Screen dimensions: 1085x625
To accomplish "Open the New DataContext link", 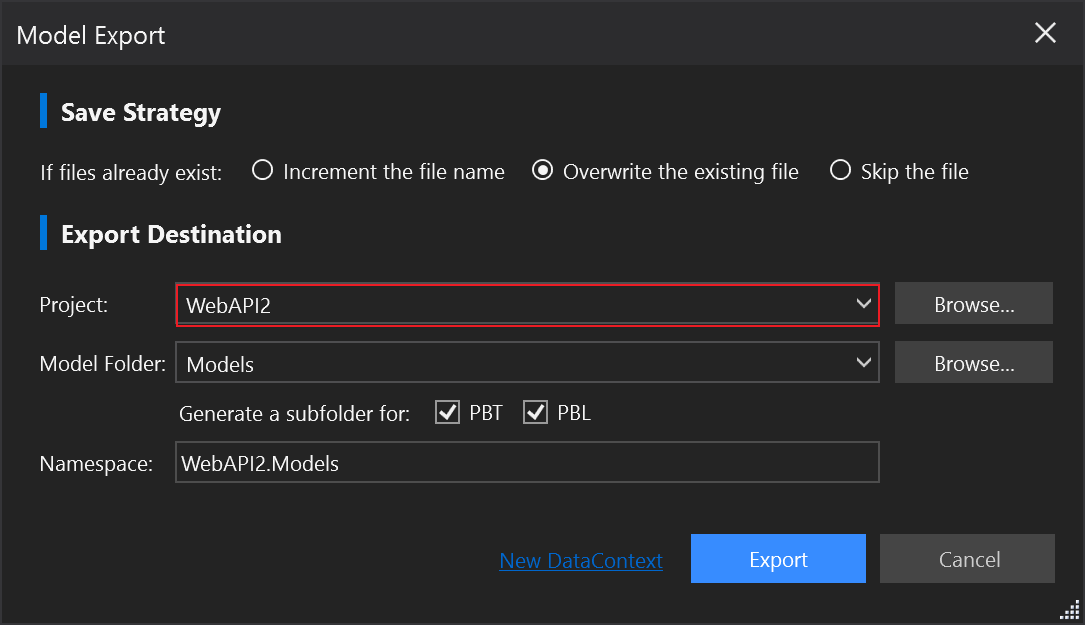I will tap(581, 560).
